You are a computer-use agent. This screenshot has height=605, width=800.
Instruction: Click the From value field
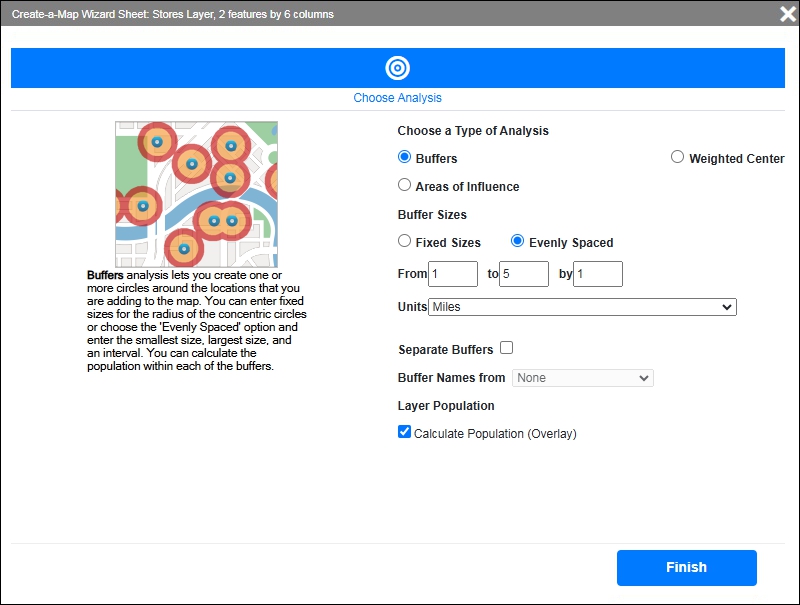[x=452, y=274]
